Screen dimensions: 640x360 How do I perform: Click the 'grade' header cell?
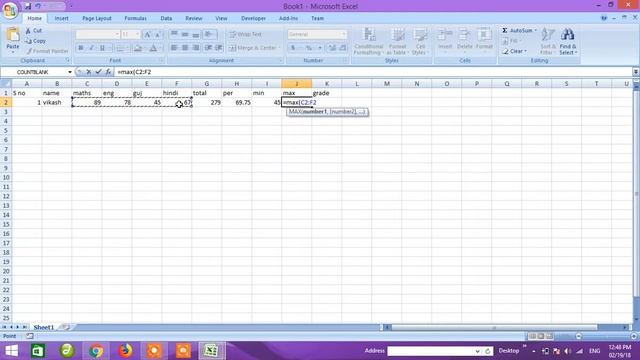tap(327, 93)
